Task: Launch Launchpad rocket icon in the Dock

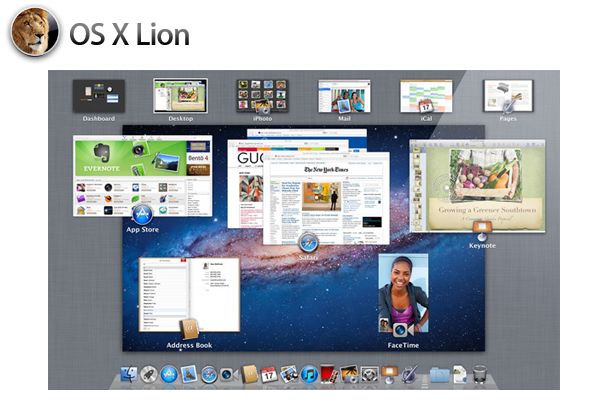Action: [x=149, y=374]
